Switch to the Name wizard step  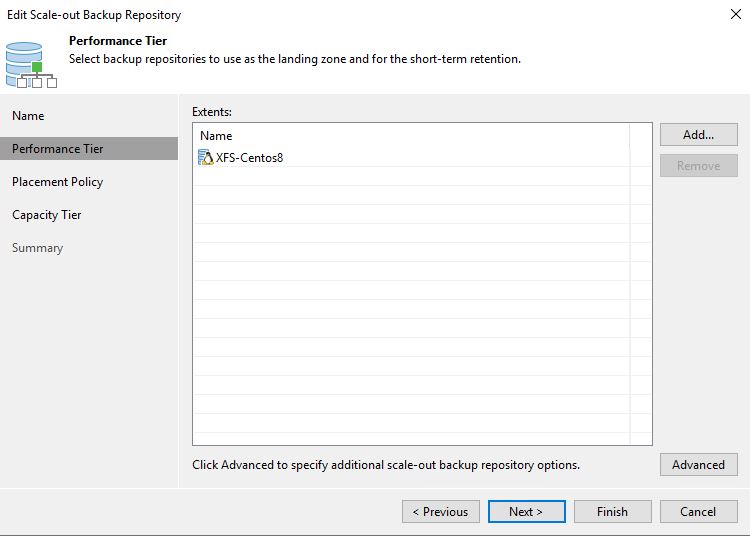(x=28, y=116)
